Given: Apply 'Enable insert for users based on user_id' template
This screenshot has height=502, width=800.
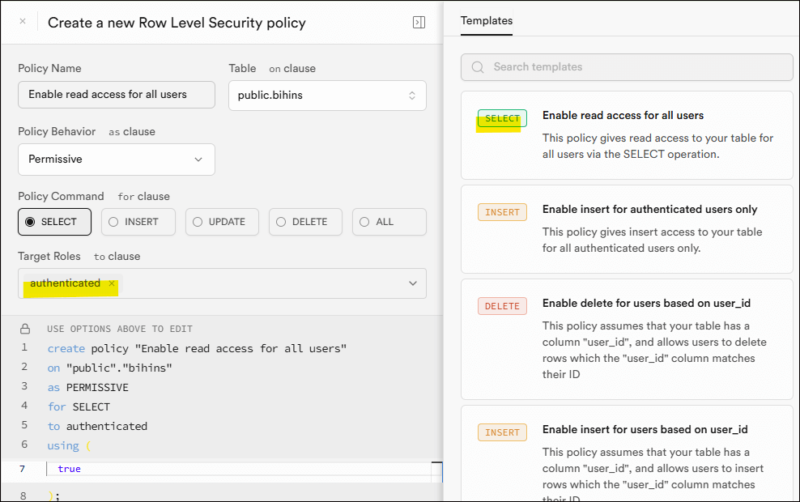Looking at the screenshot, I should pos(645,429).
